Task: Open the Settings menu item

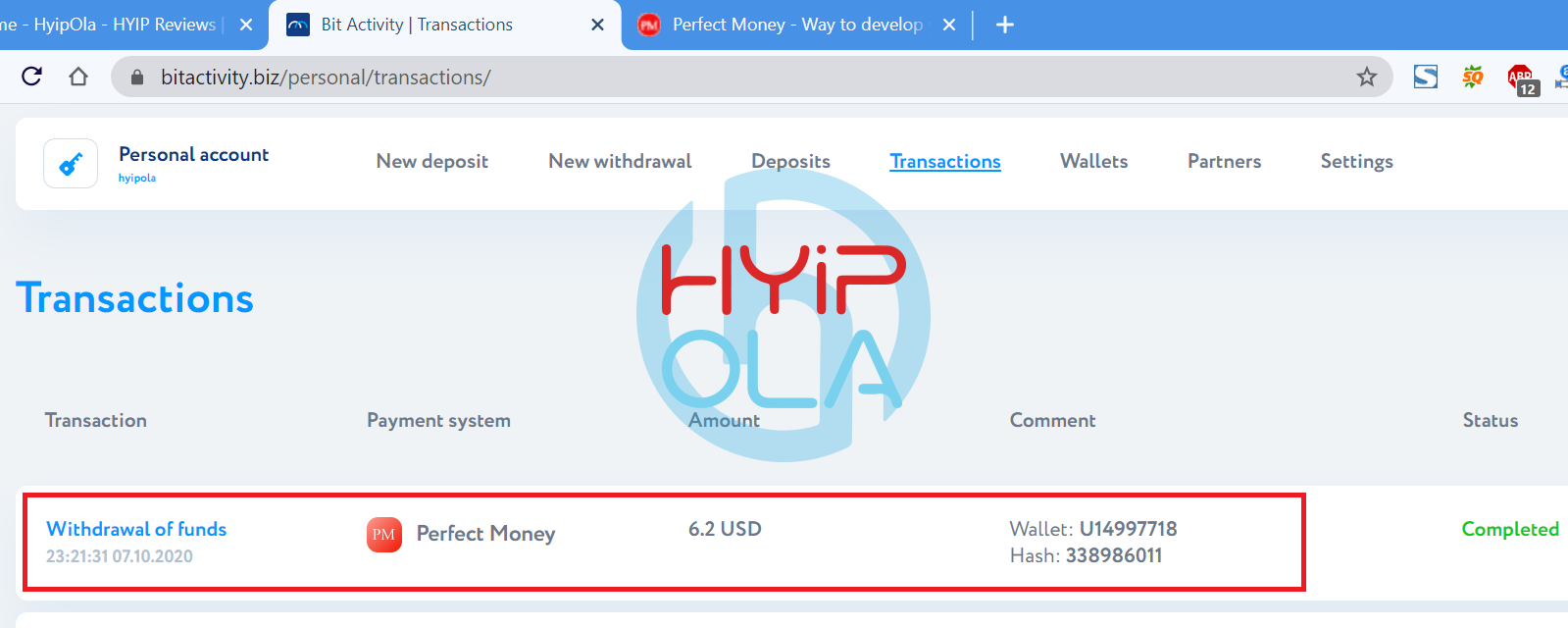Action: [1356, 161]
